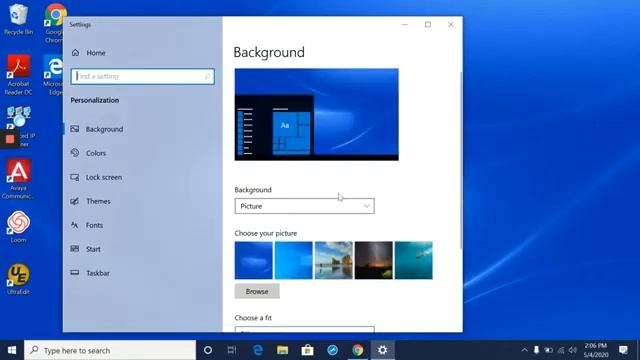Click the Home icon in Settings

76,53
